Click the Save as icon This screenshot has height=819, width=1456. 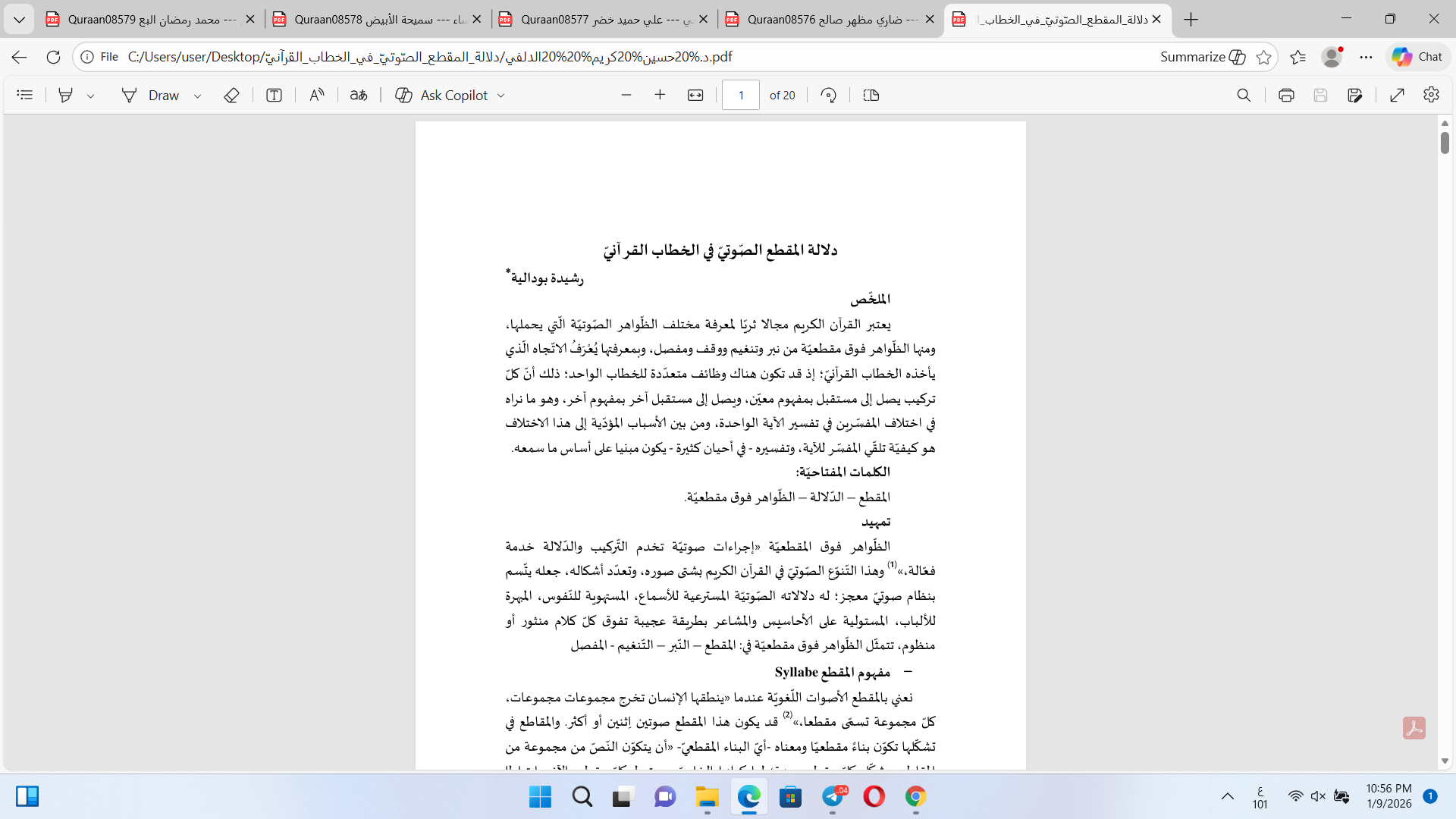point(1355,95)
